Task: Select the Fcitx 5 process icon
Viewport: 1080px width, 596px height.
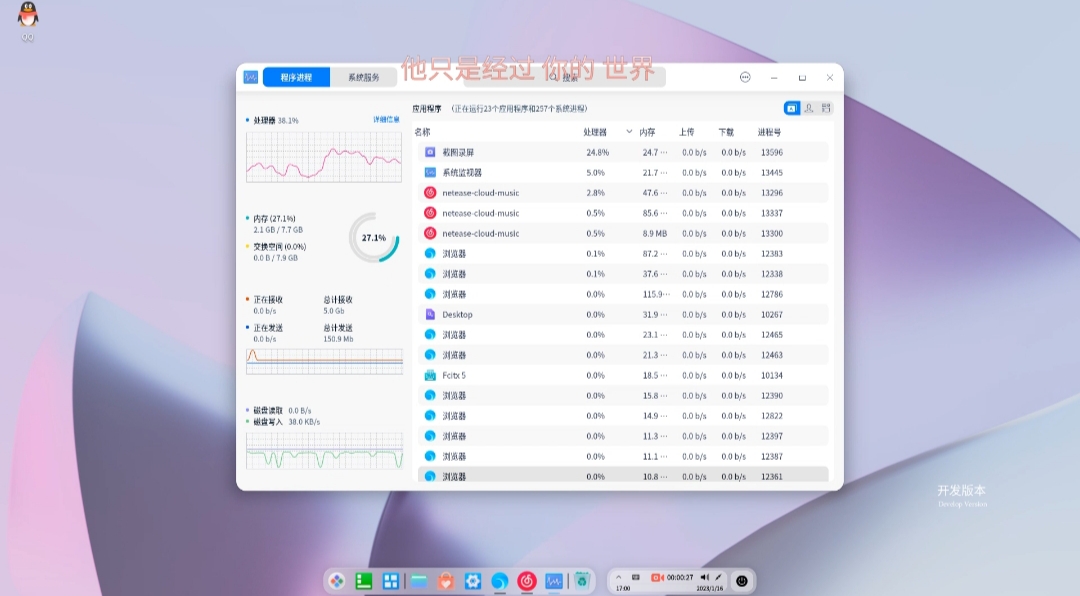Action: pos(430,376)
